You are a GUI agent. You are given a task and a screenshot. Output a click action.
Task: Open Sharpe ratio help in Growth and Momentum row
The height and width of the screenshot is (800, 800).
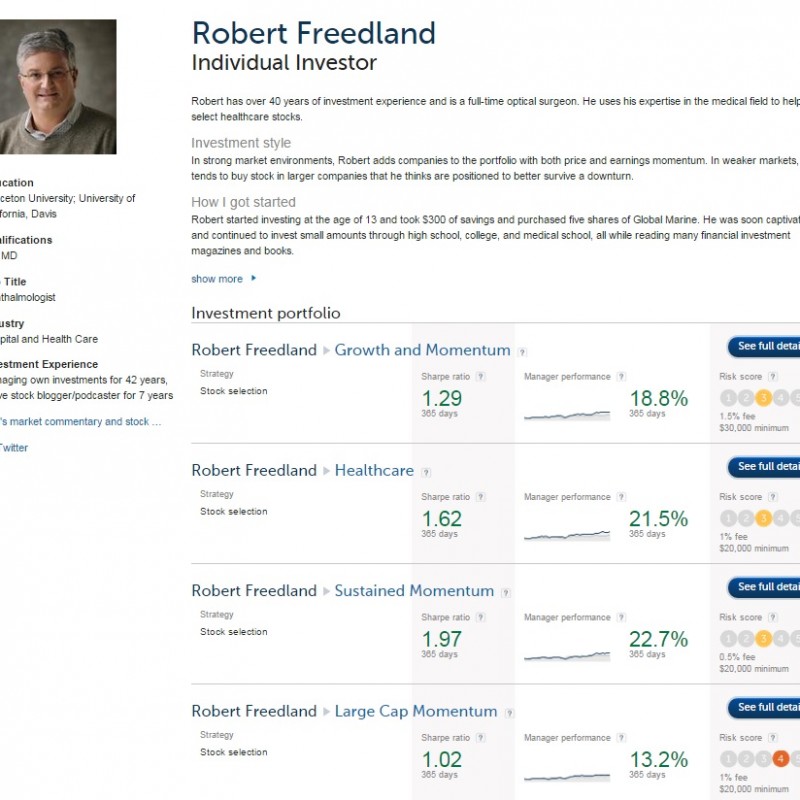tap(480, 377)
